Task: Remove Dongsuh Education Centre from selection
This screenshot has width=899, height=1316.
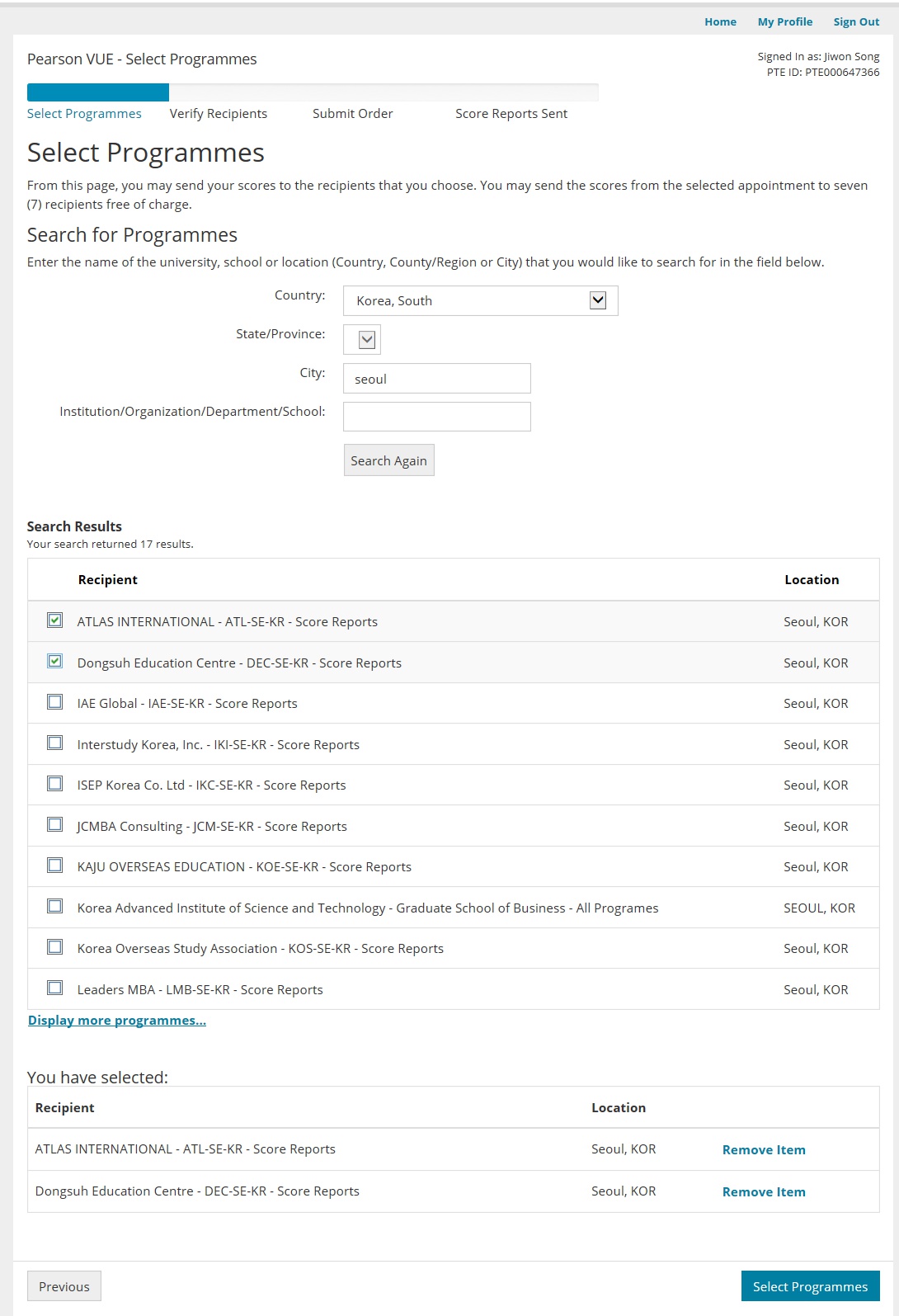Action: point(763,1192)
